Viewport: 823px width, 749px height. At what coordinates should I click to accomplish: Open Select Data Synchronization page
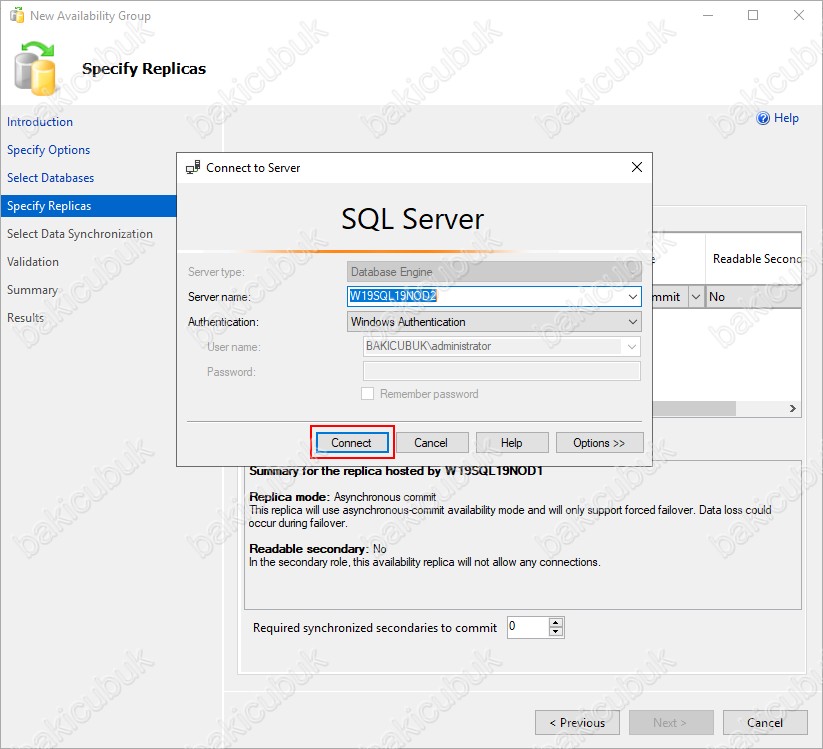[80, 234]
